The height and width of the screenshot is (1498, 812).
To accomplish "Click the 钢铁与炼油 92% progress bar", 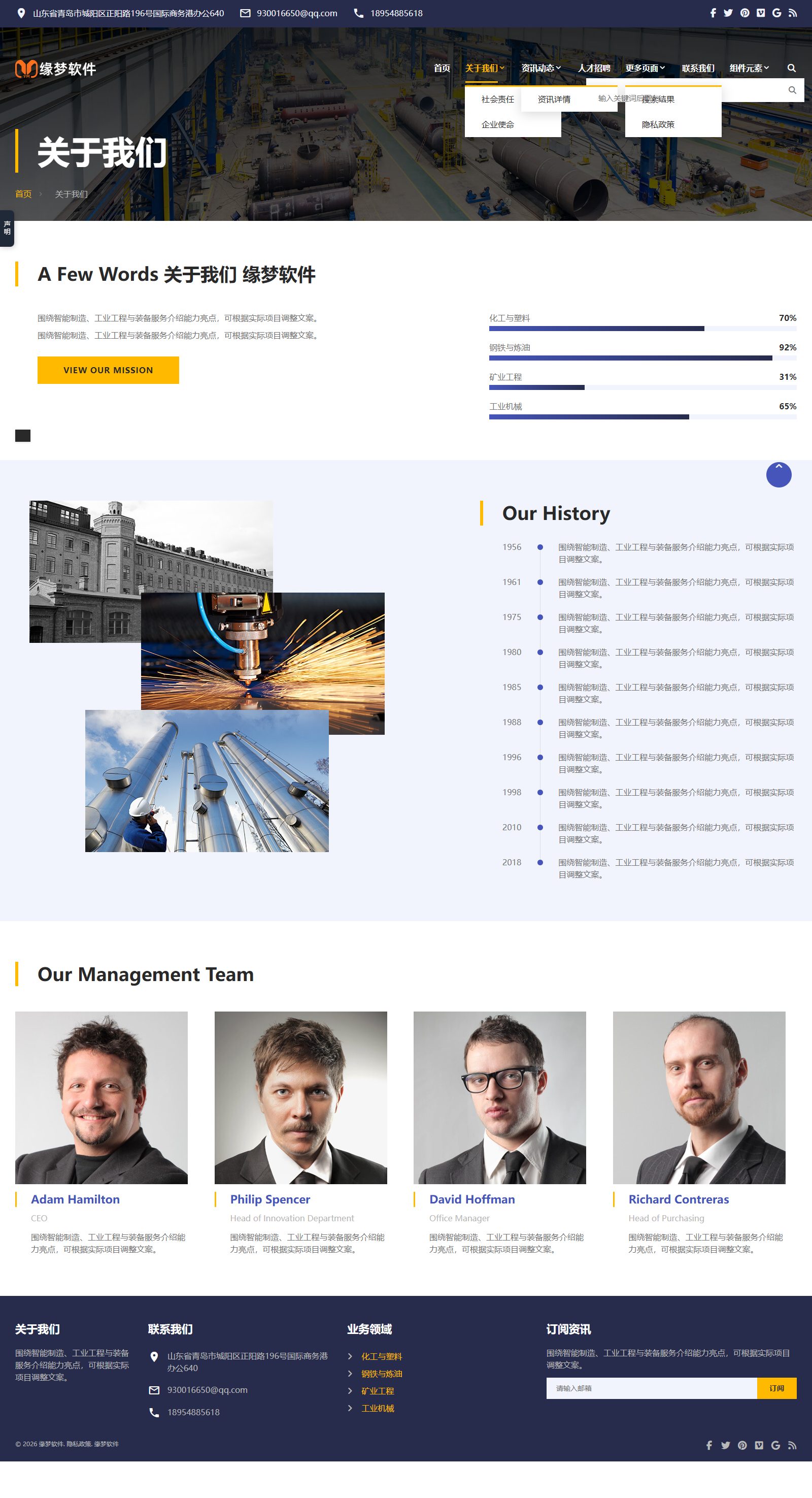I will click(x=643, y=358).
